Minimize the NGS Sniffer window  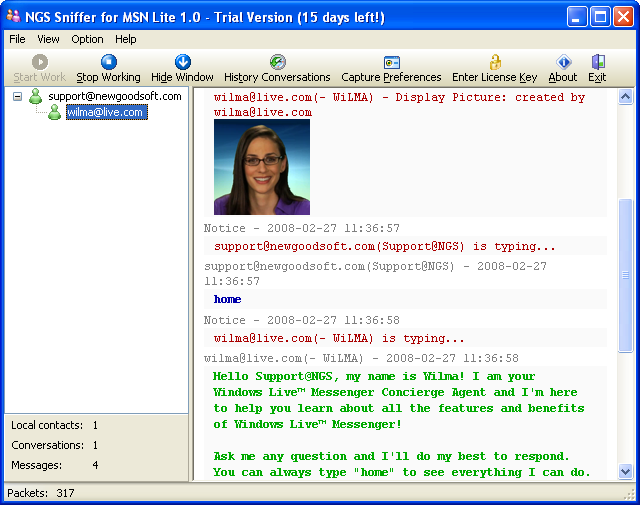click(577, 17)
